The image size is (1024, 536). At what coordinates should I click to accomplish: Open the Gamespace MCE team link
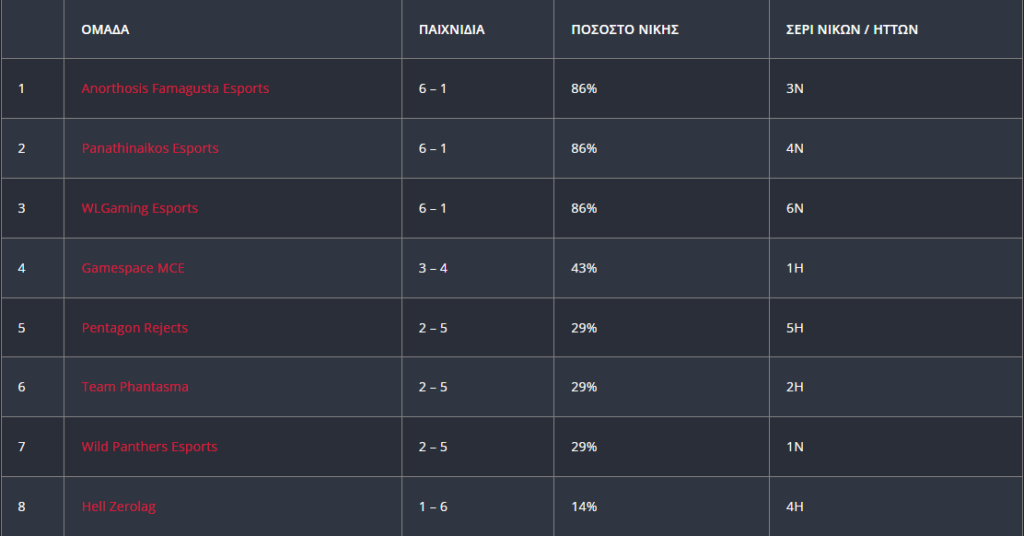pos(133,268)
